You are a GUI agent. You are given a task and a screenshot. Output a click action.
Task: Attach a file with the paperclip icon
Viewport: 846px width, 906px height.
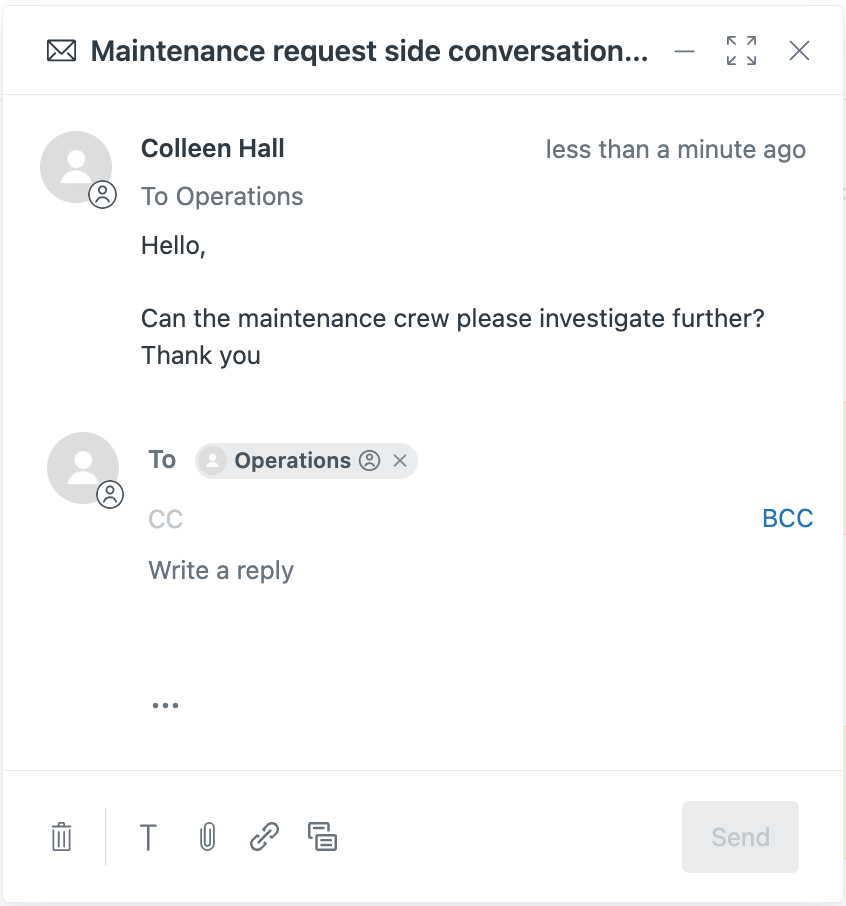click(x=206, y=837)
